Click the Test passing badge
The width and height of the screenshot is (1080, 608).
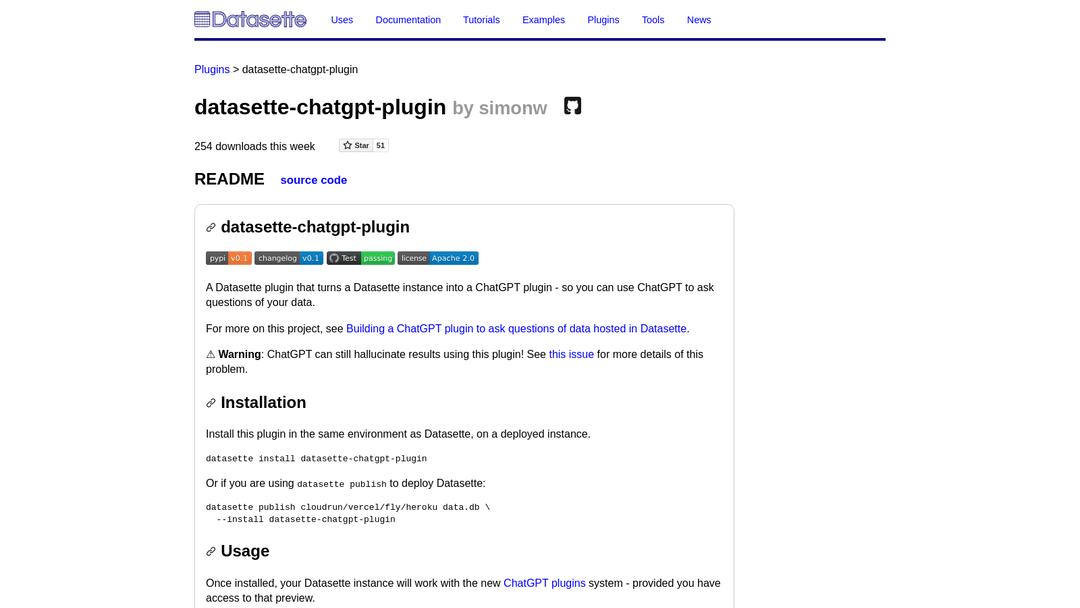[360, 258]
